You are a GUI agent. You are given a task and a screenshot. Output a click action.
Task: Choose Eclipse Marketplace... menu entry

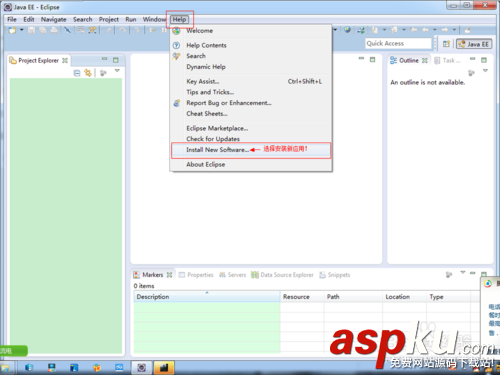[x=251, y=128]
